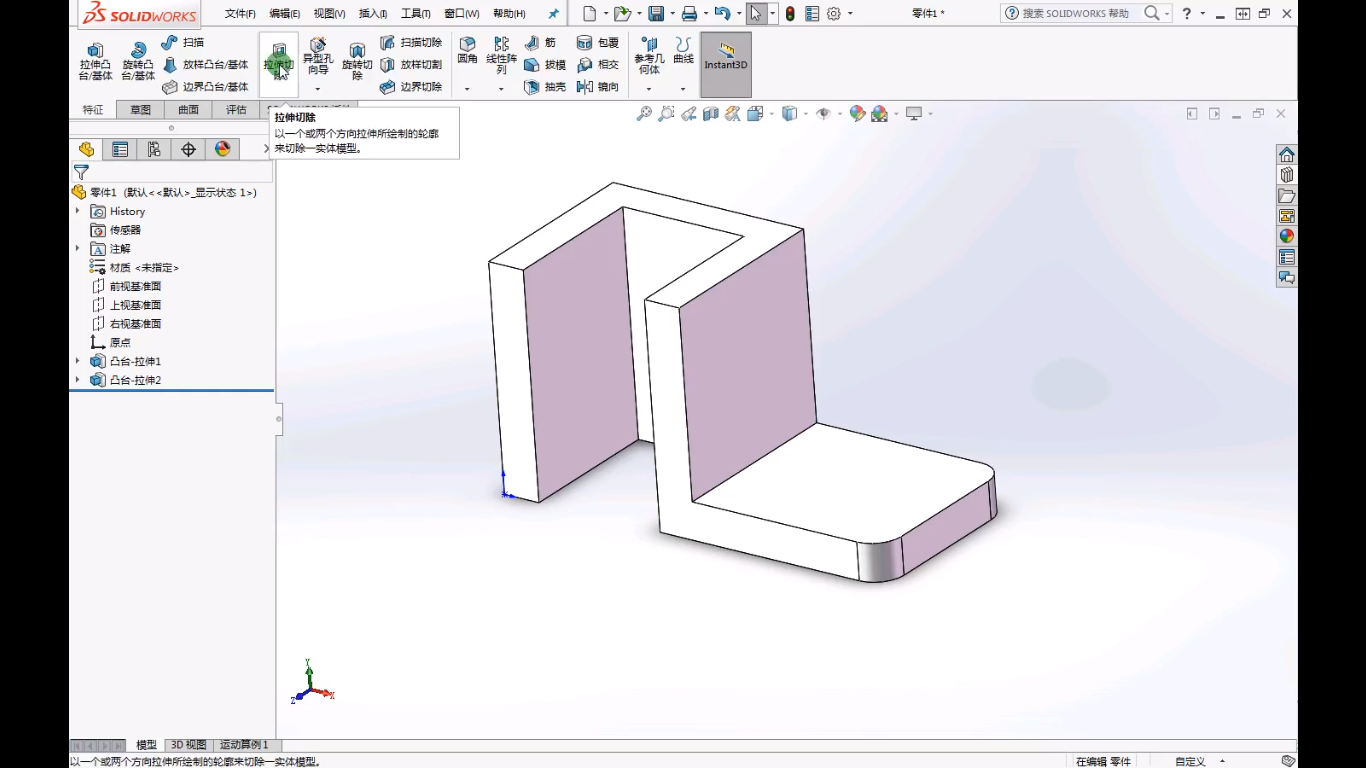Viewport: 1366px width, 768px height.
Task: Choose the 扫描 sweep tool
Action: (x=183, y=43)
